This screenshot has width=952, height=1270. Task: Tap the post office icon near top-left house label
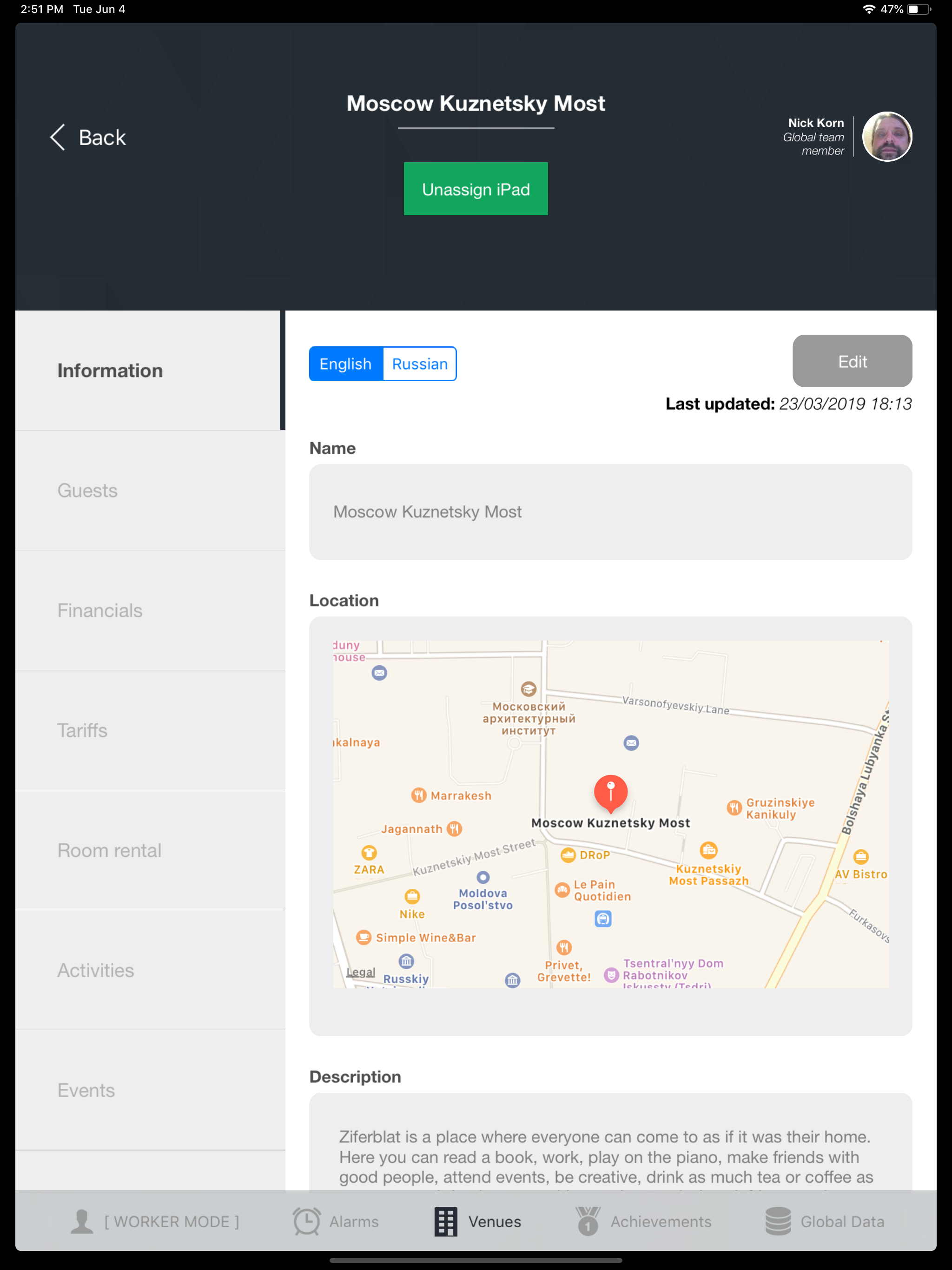click(379, 672)
